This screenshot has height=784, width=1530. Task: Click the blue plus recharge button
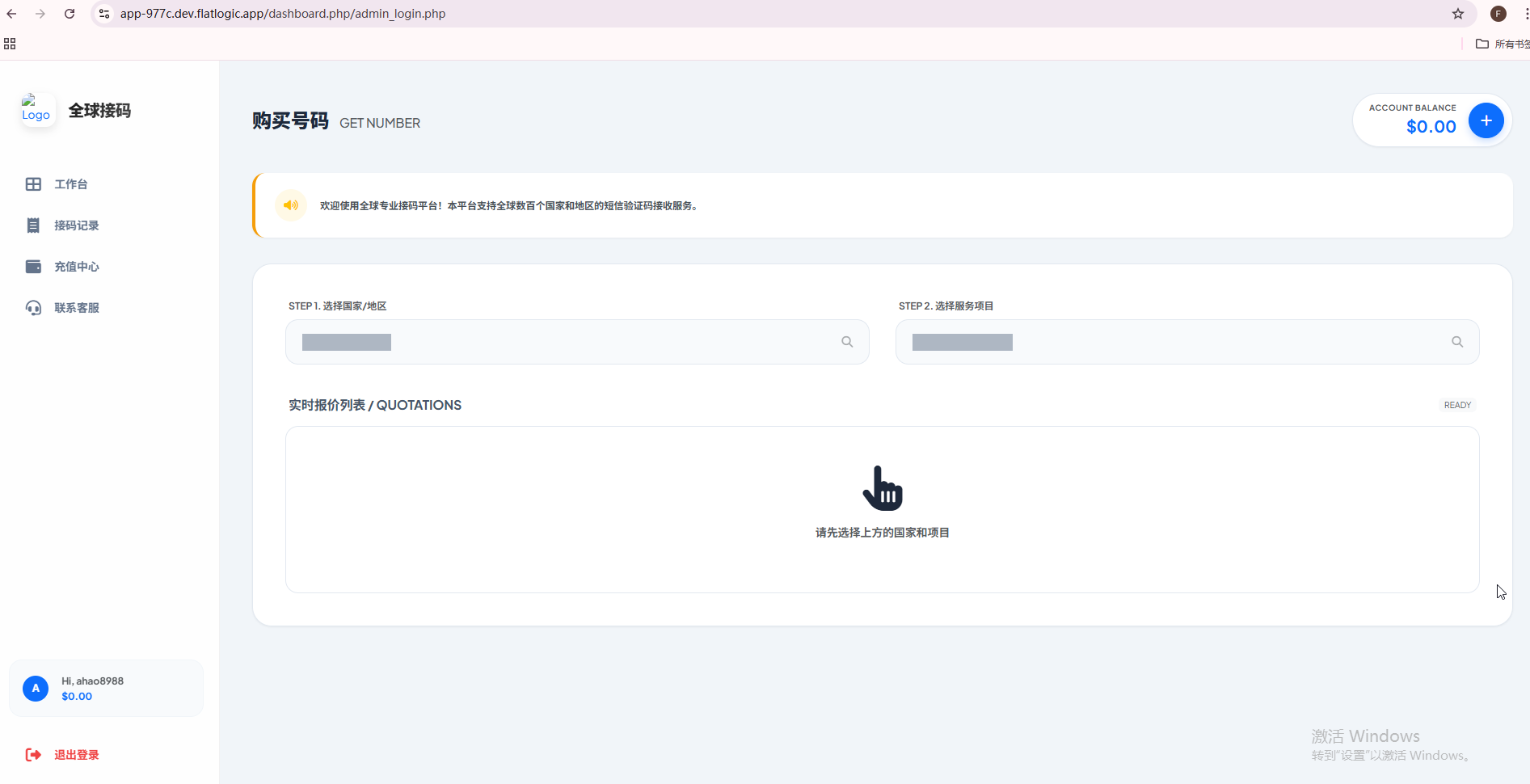[1486, 120]
